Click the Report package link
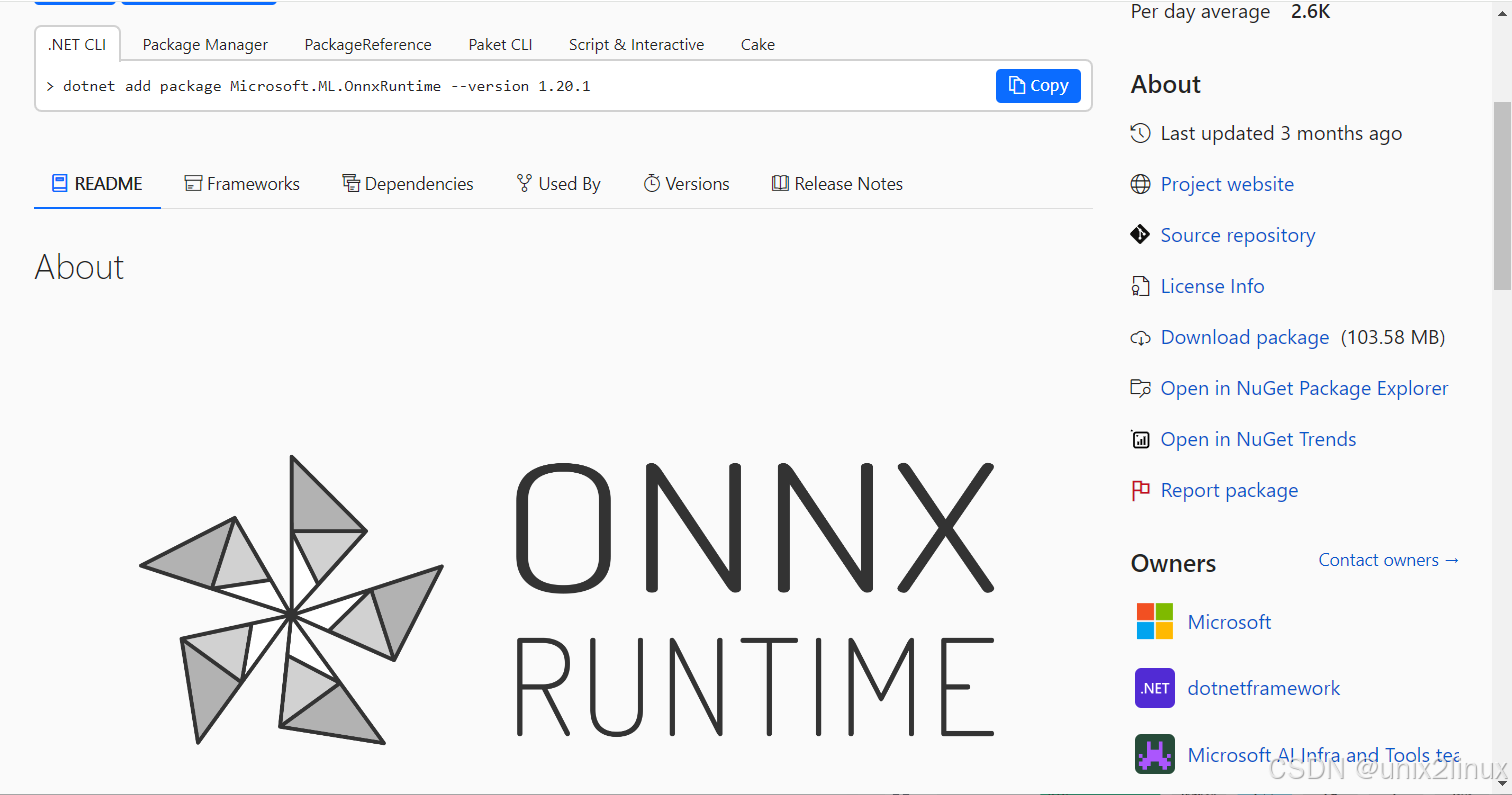Screen dimensions: 1512x795 (1229, 490)
